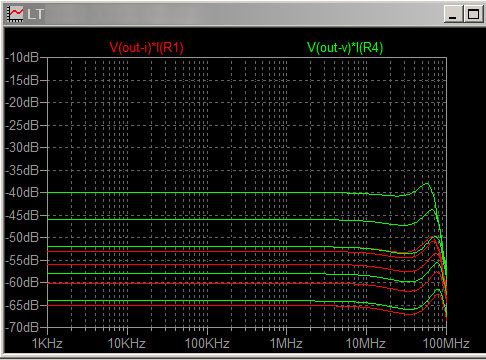486x360 pixels.
Task: Click the -25dB axis label
Action: (22, 125)
